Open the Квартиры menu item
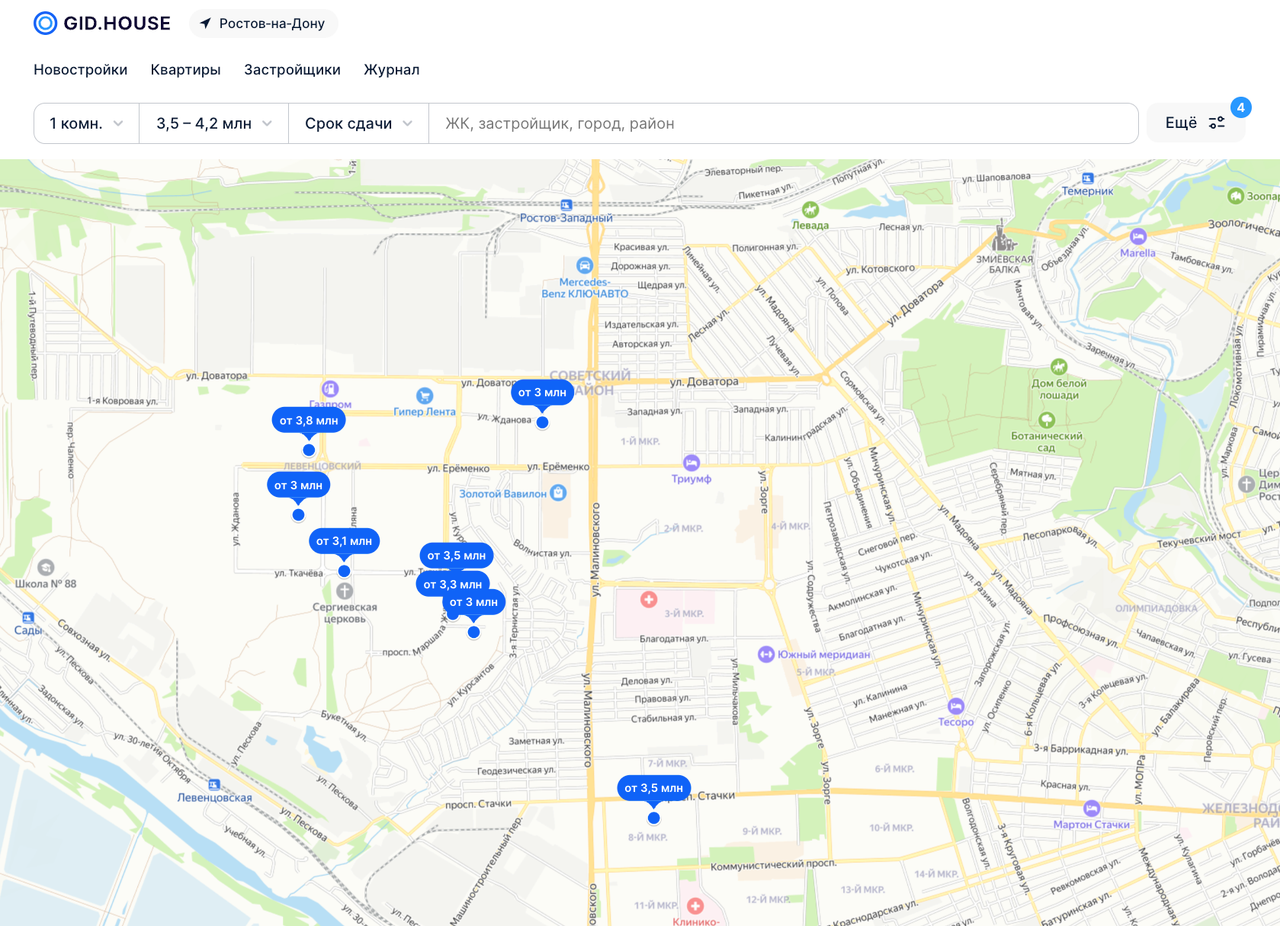 (186, 70)
